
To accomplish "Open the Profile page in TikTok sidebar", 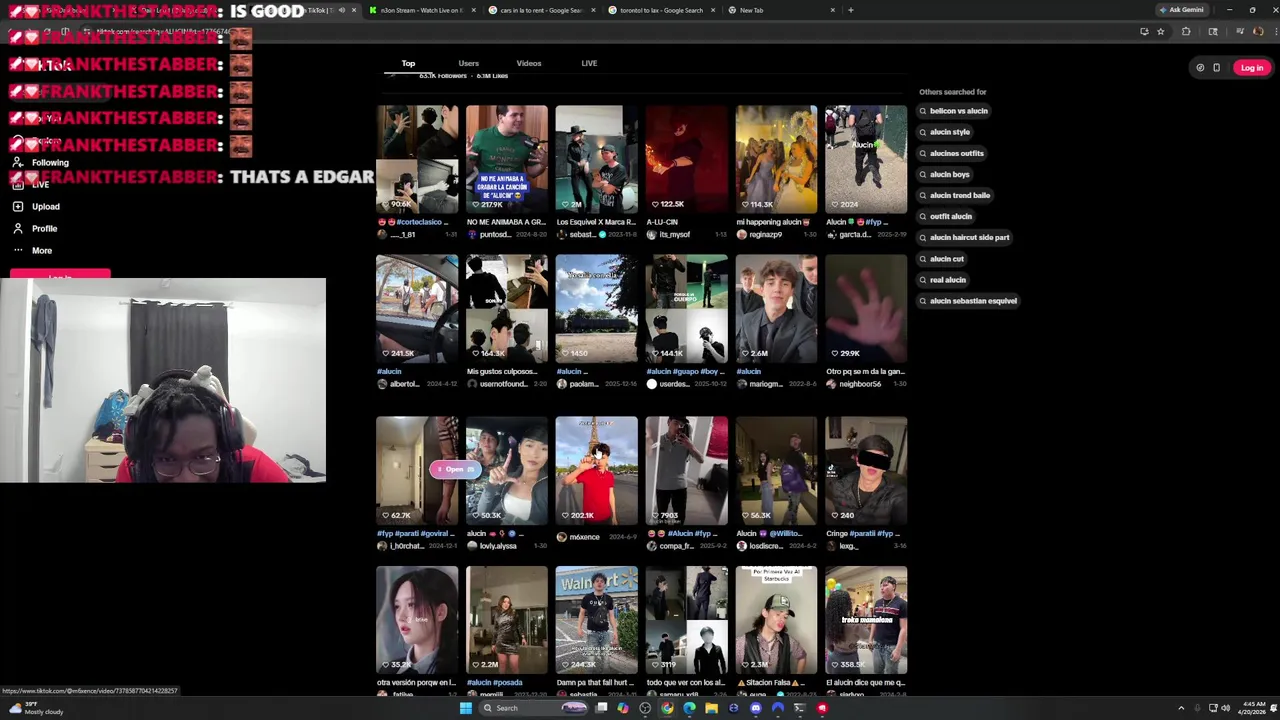I will [x=35, y=228].
